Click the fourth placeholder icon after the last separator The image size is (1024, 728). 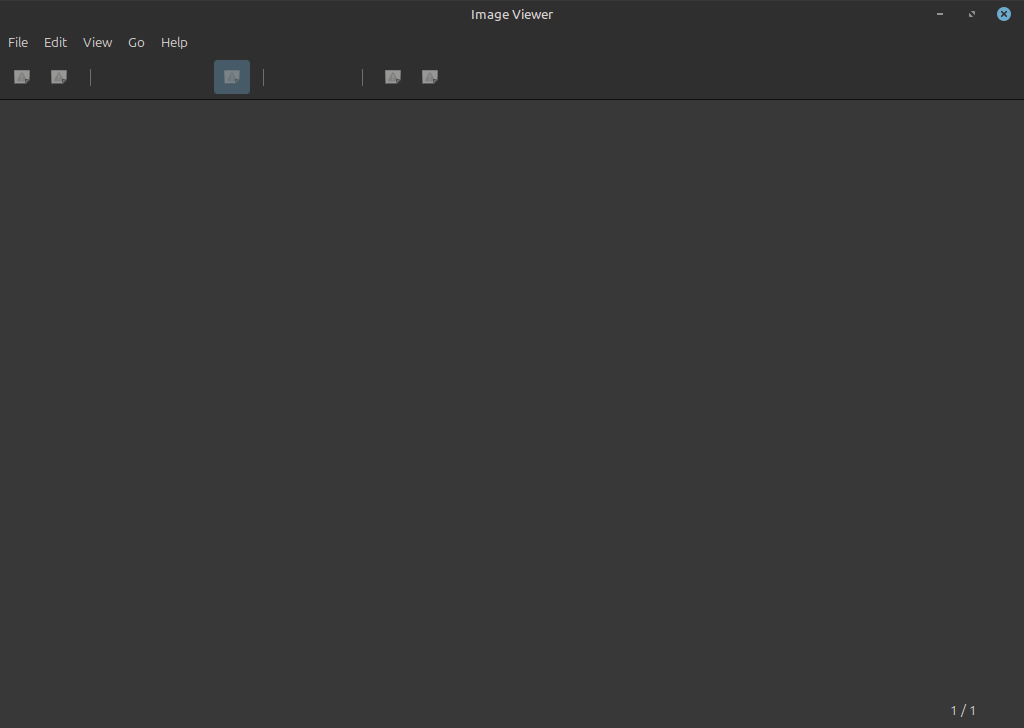coord(393,77)
